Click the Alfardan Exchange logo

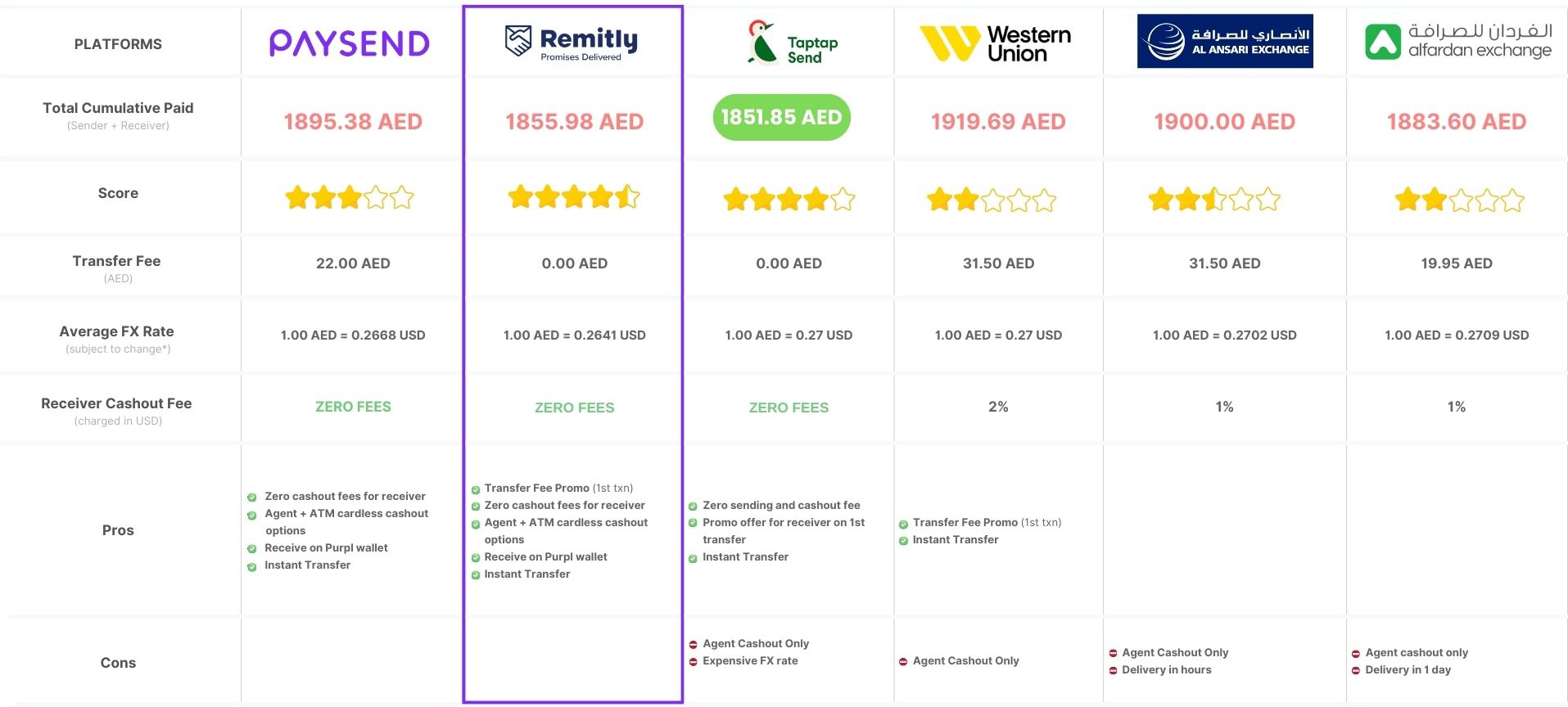(x=1458, y=42)
